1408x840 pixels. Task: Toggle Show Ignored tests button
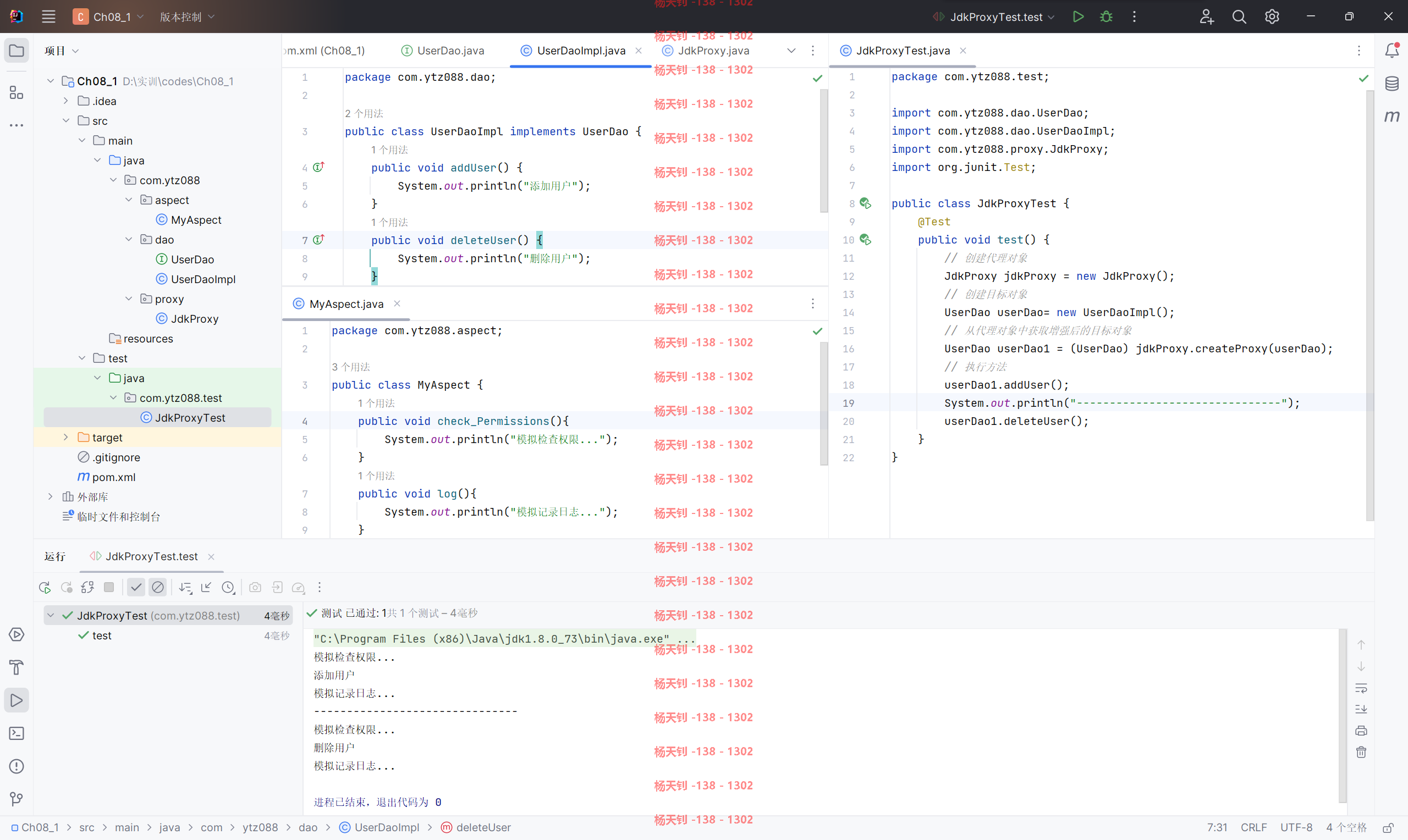point(158,587)
